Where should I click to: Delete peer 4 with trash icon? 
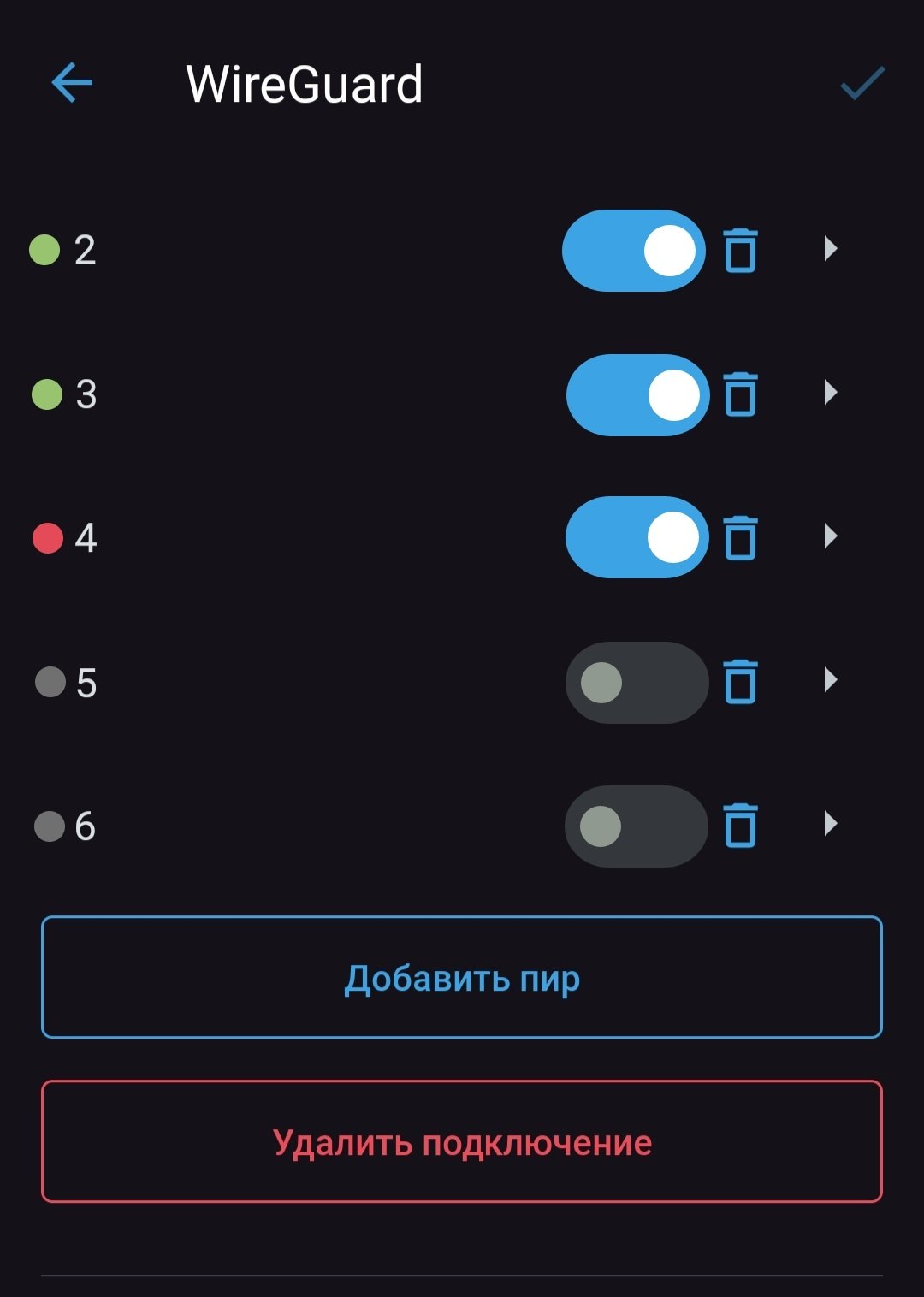[741, 538]
